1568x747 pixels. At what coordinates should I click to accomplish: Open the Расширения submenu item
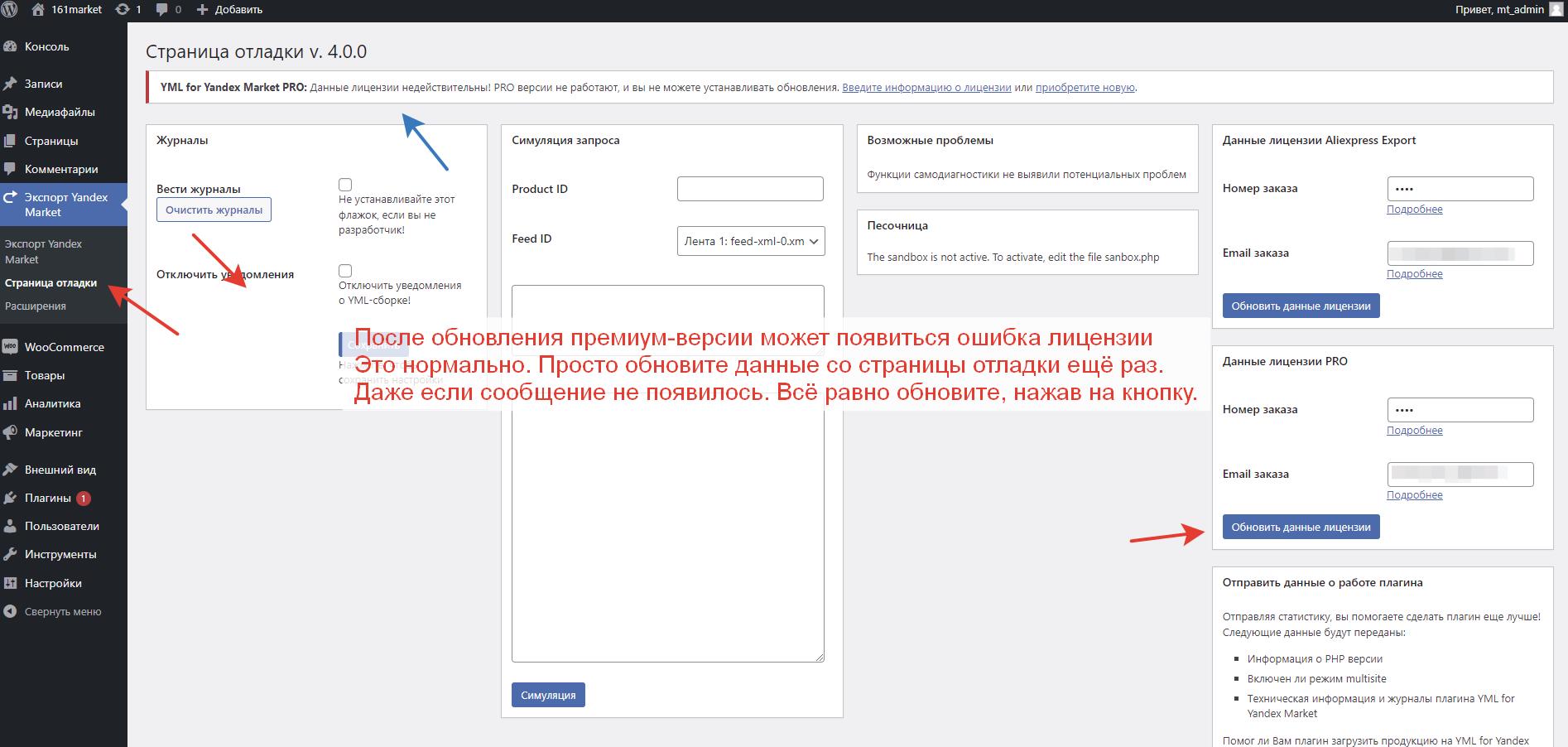point(36,306)
